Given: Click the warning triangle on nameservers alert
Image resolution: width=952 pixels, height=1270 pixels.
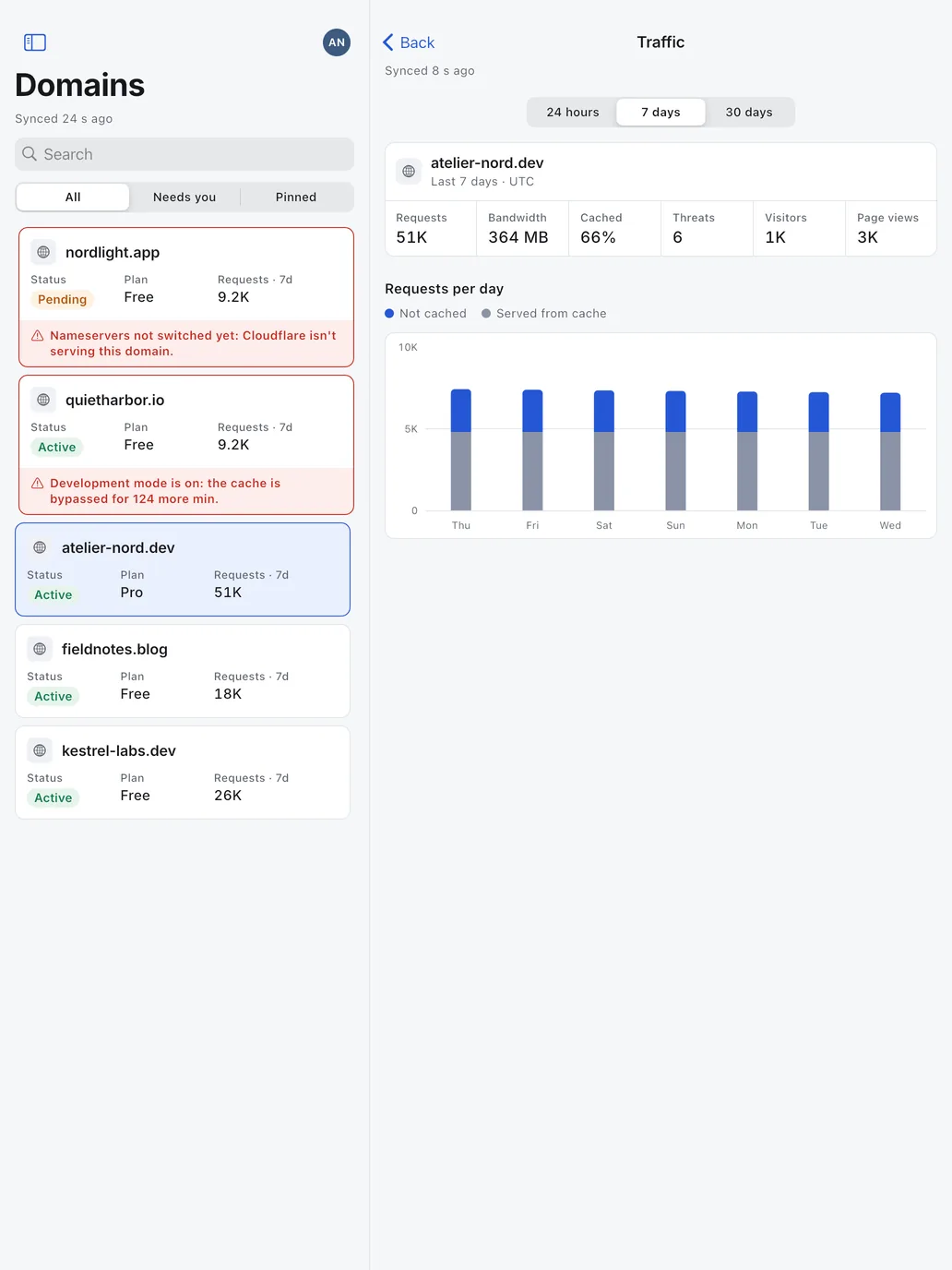Looking at the screenshot, I should 38,336.
